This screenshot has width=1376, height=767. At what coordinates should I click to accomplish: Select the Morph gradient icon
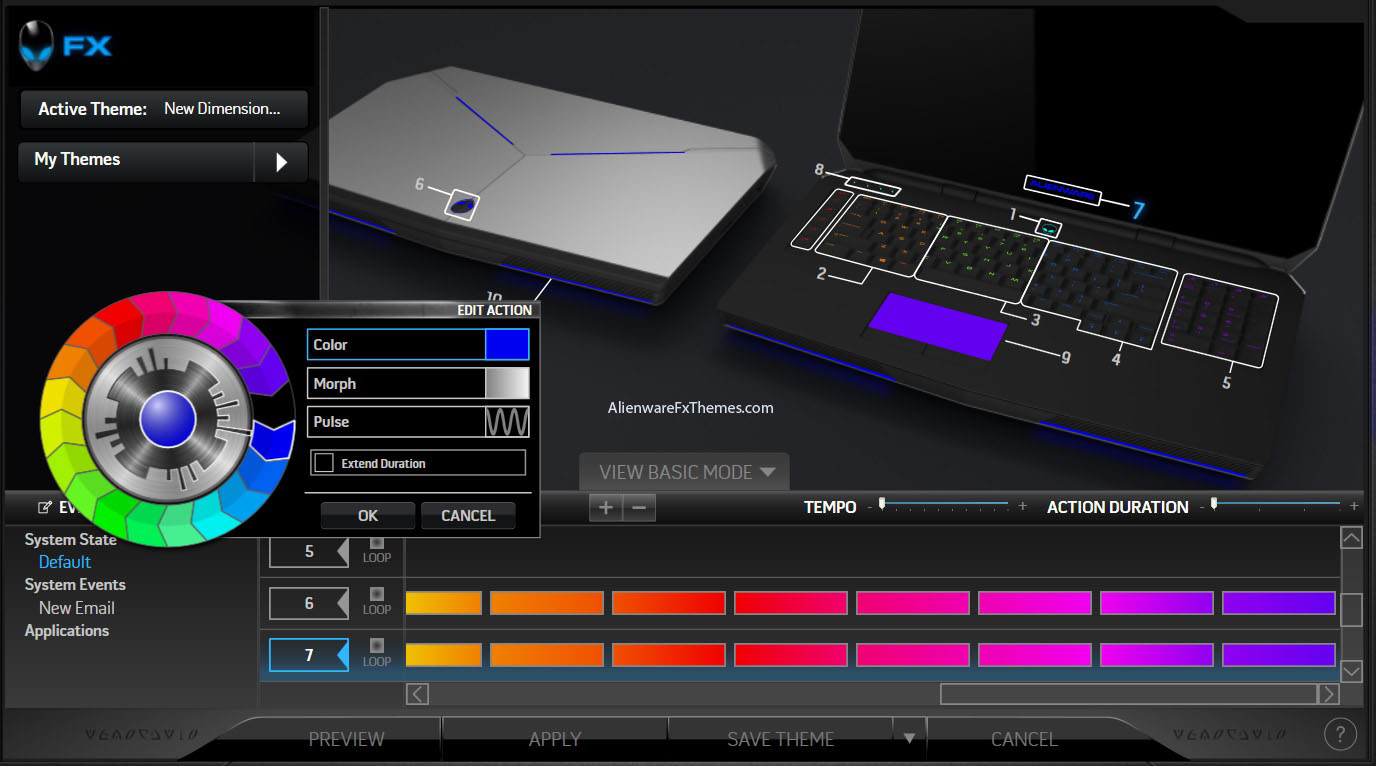[507, 383]
